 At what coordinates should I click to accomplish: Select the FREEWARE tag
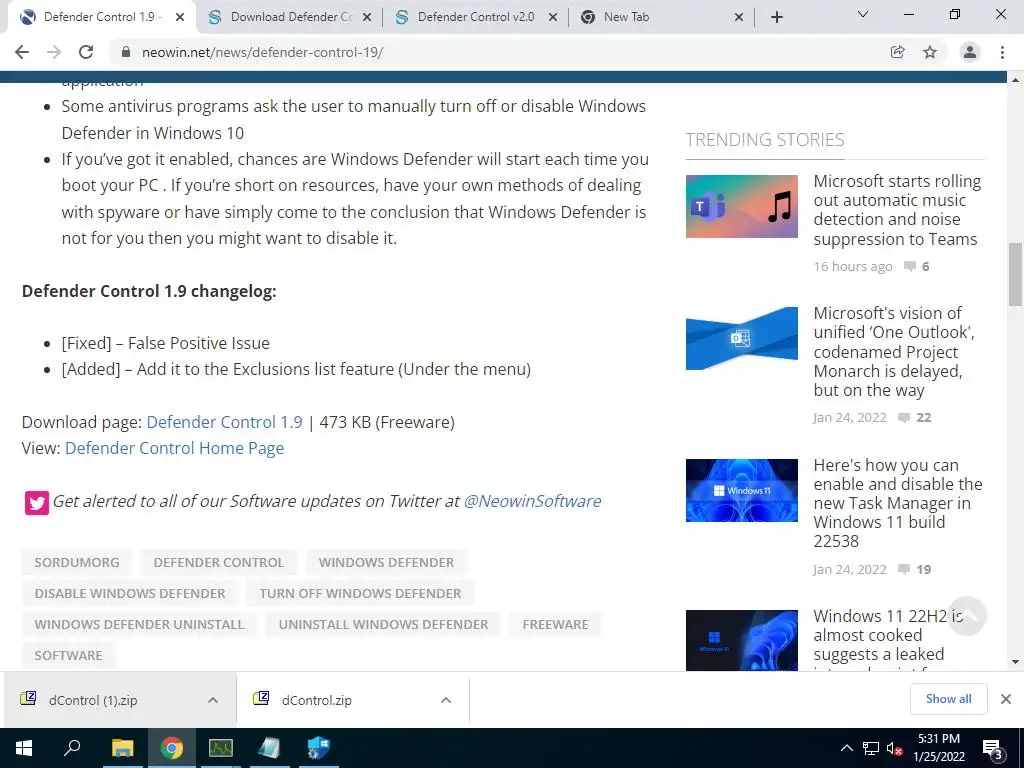click(555, 624)
